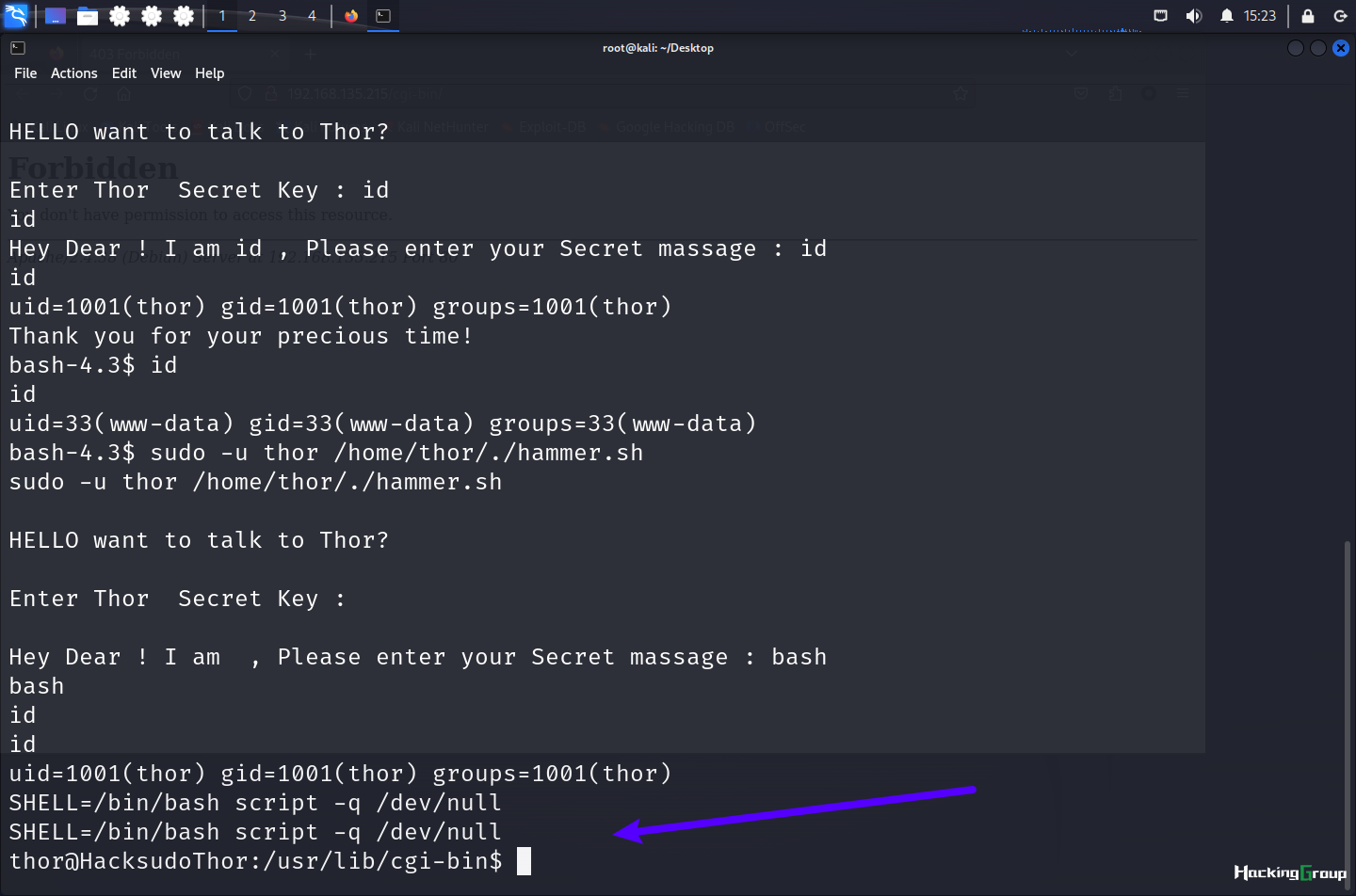This screenshot has width=1356, height=896.
Task: Click the terminal icon in the title bar
Action: point(18,48)
